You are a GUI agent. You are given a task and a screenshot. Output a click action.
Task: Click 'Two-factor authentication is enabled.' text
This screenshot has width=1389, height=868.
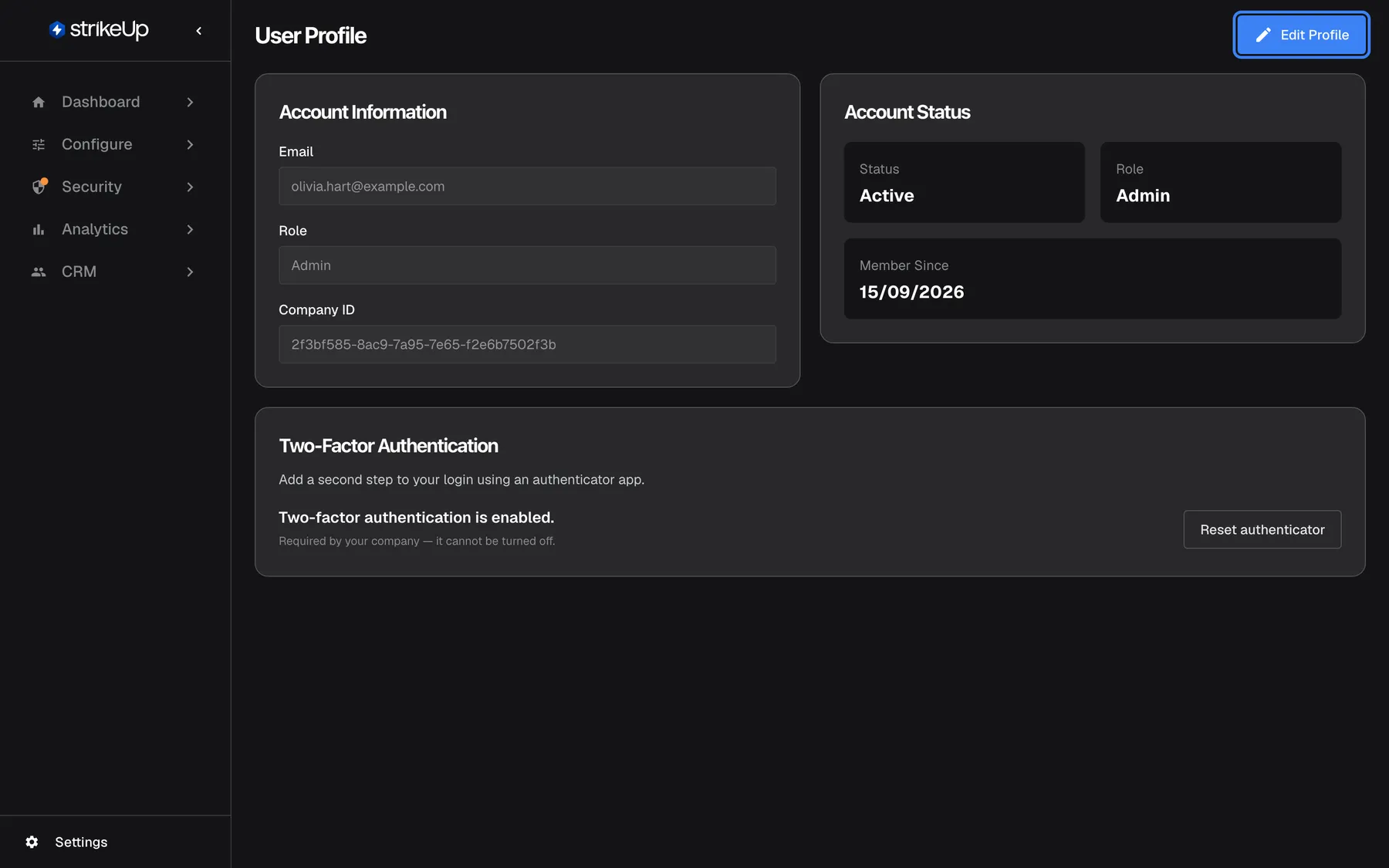[416, 518]
